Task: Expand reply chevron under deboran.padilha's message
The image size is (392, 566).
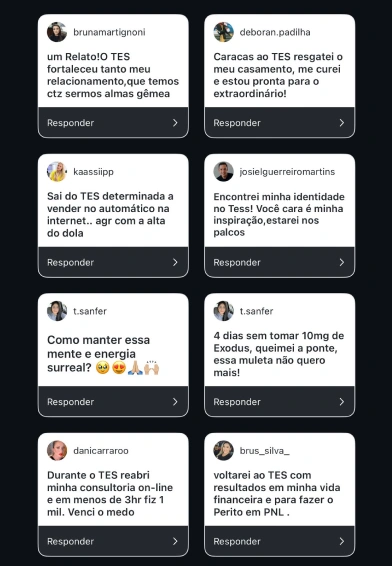Action: [x=341, y=123]
